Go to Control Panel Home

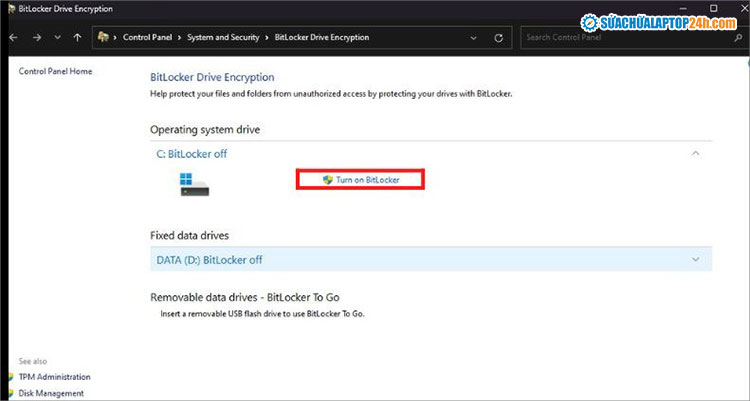pyautogui.click(x=55, y=71)
